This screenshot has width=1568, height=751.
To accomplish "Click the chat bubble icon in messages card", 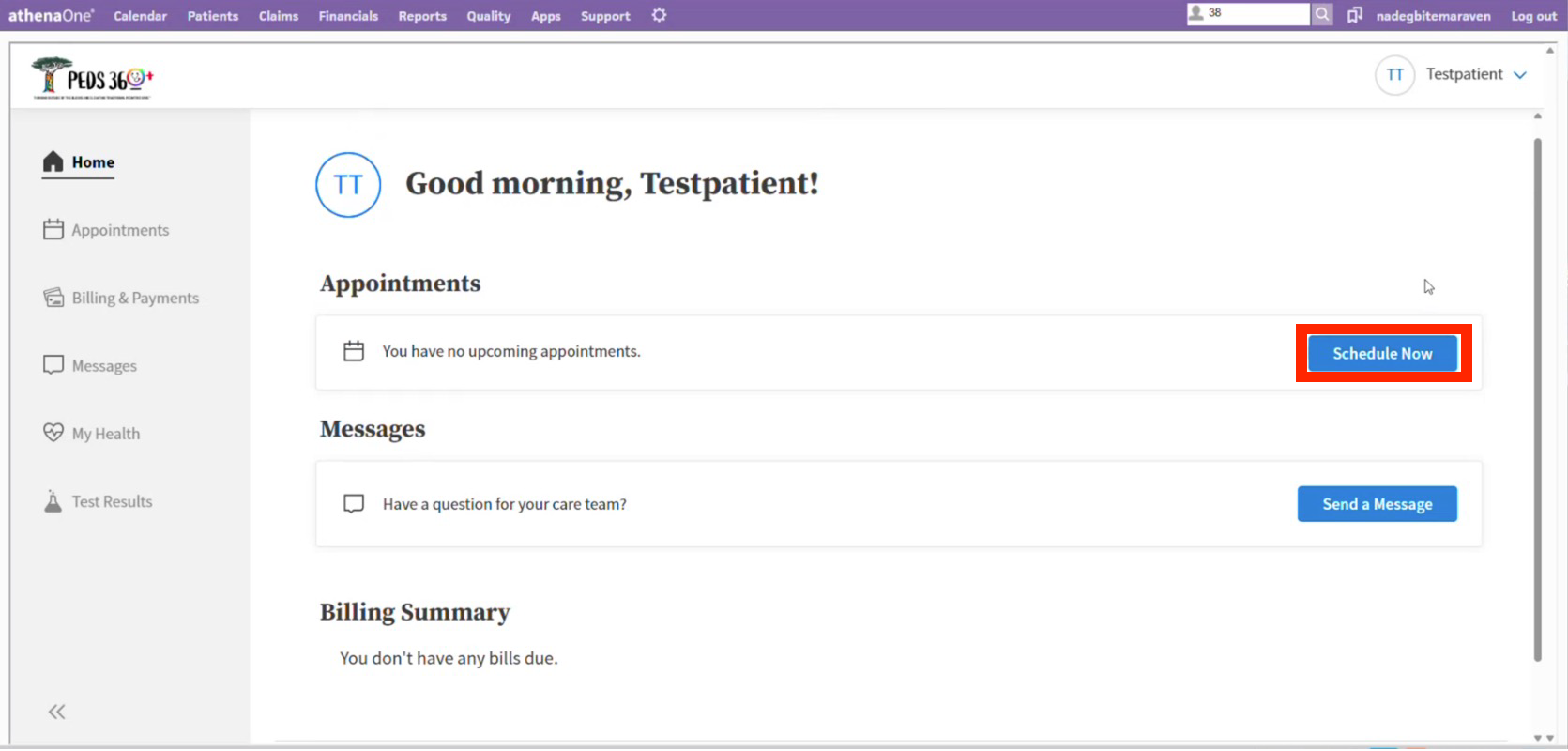I will coord(354,504).
